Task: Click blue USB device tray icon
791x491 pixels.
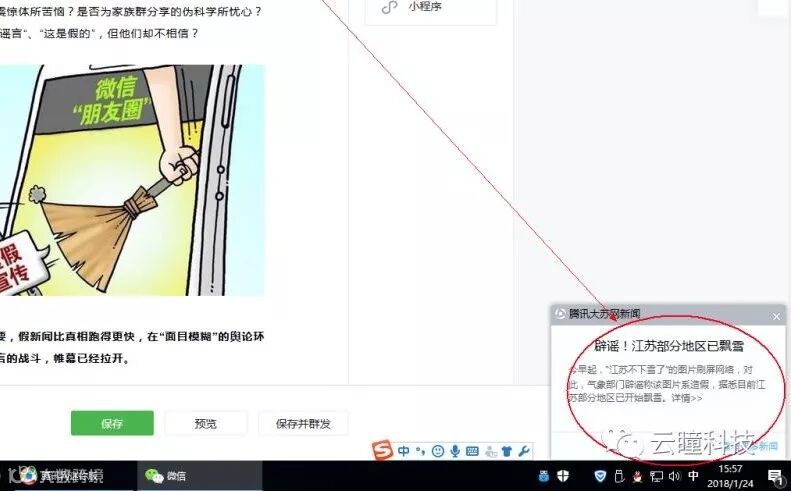Action: click(x=544, y=476)
